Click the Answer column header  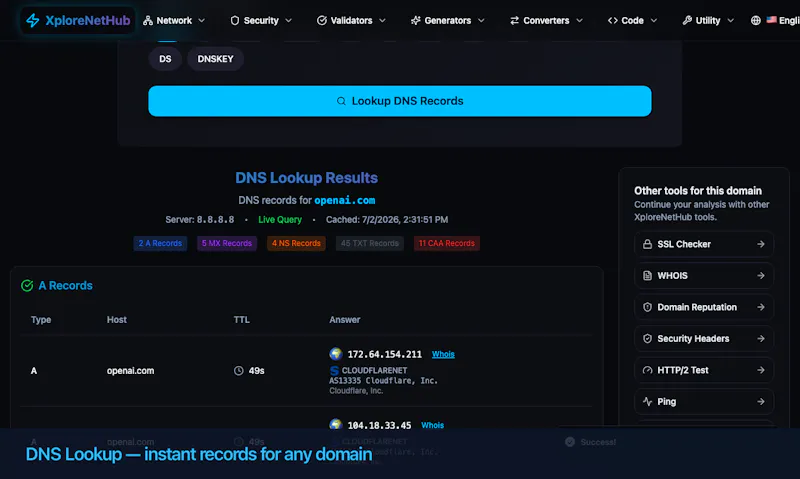[x=345, y=320]
